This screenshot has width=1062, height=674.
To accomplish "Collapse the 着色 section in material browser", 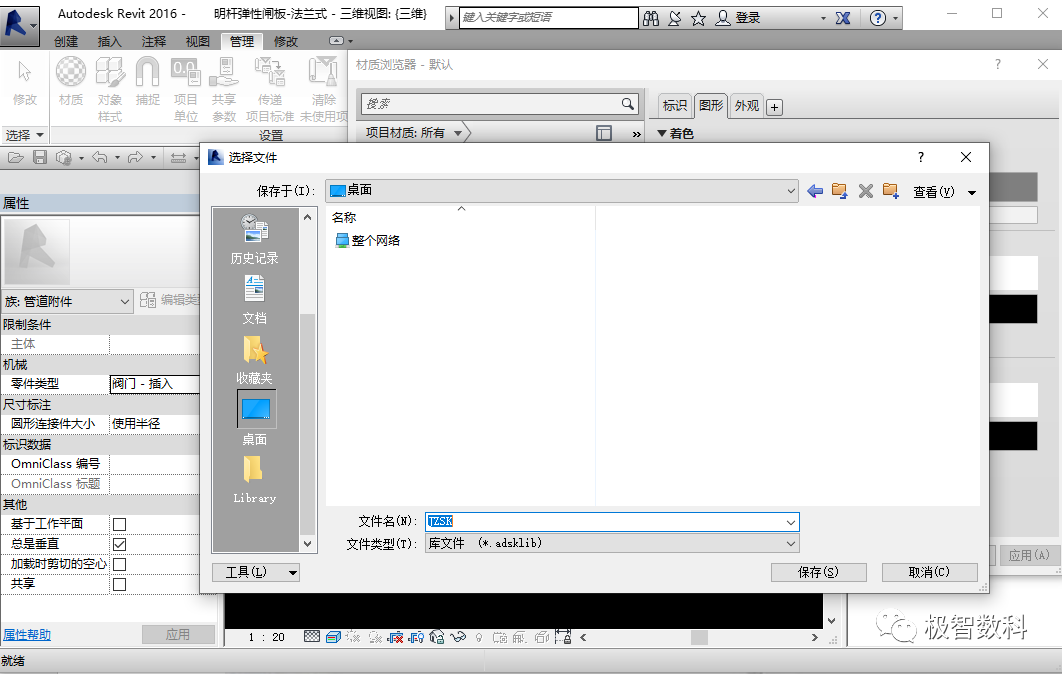I will (662, 133).
